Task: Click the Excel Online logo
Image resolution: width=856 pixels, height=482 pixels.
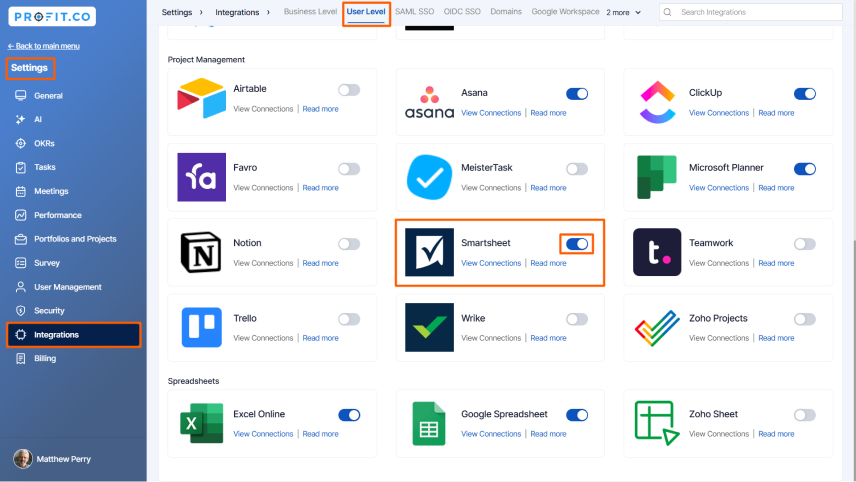Action: (201, 423)
